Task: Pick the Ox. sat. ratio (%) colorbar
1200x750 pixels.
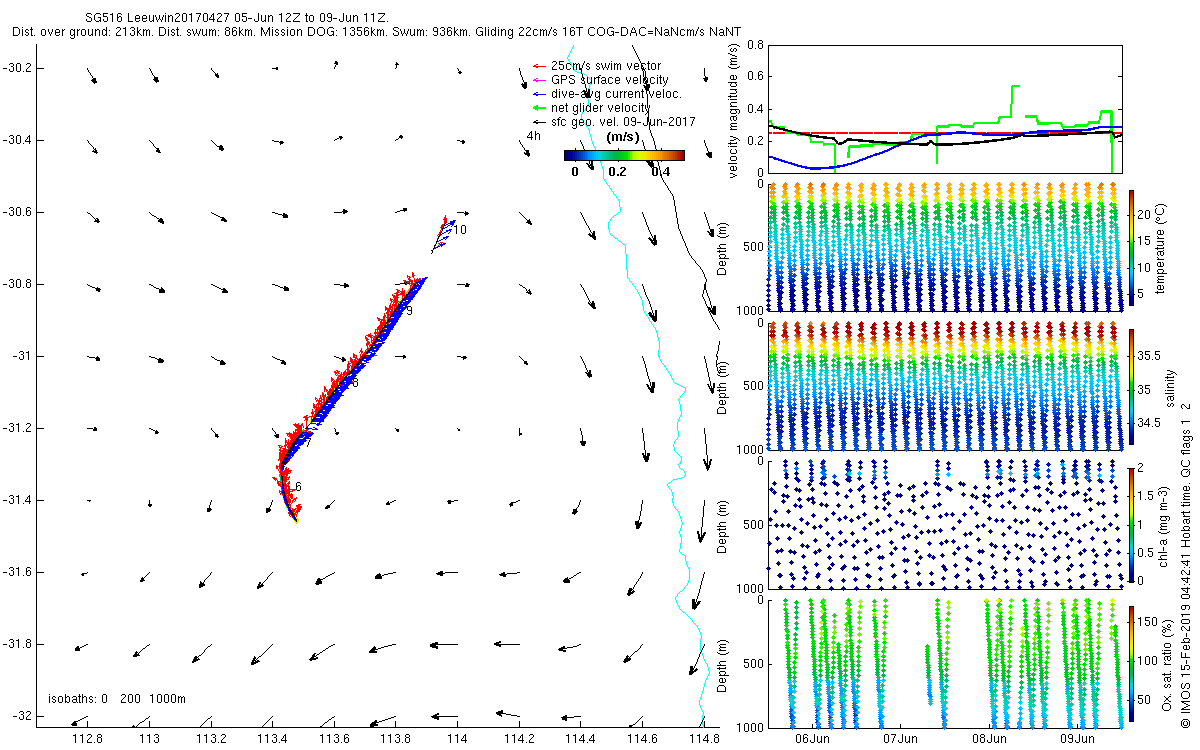Action: [x=1132, y=660]
